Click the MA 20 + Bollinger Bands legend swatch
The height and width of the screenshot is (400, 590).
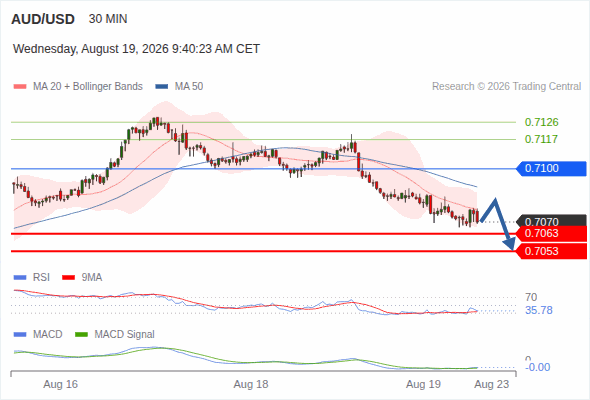(x=20, y=87)
